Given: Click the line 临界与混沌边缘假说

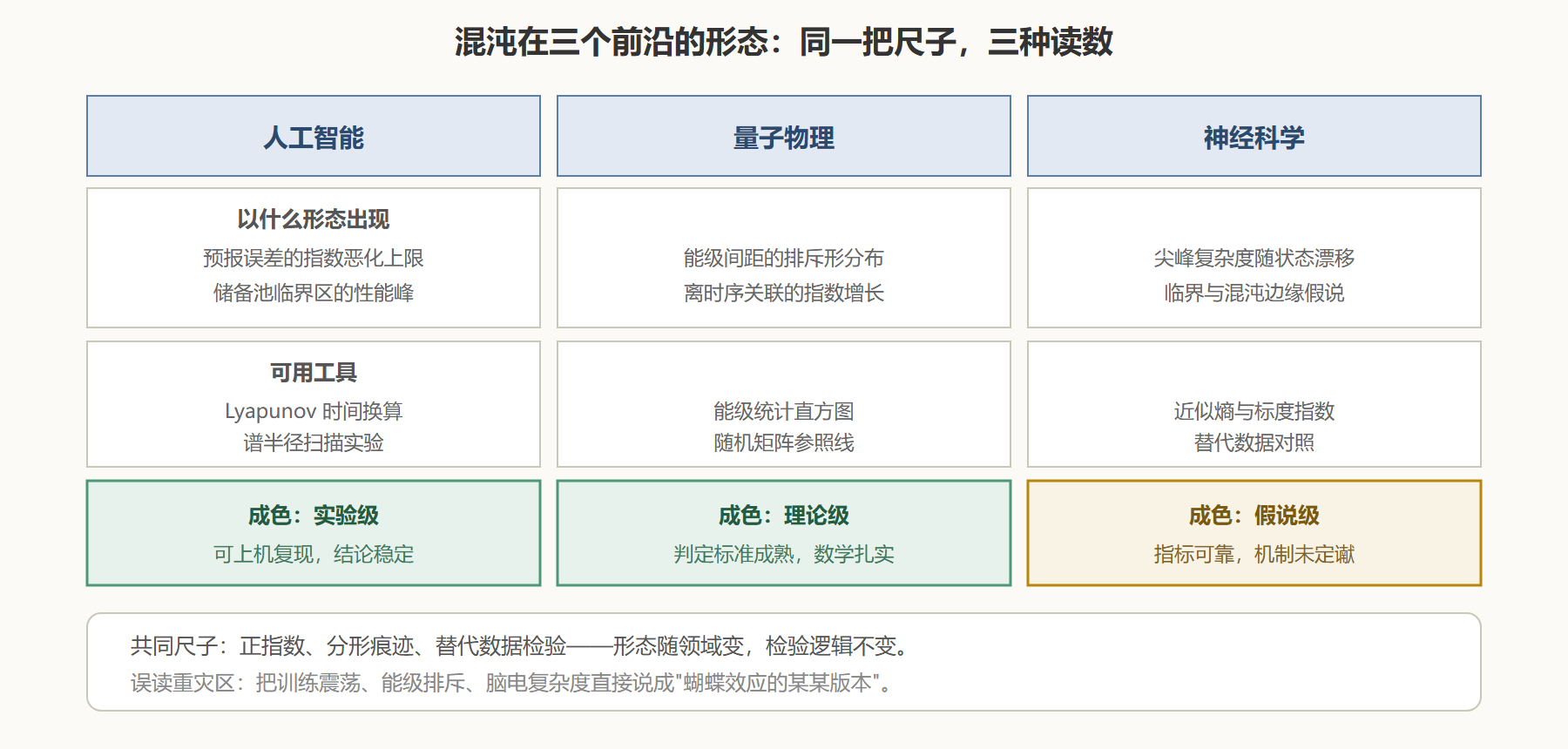Looking at the screenshot, I should pyautogui.click(x=1254, y=293).
